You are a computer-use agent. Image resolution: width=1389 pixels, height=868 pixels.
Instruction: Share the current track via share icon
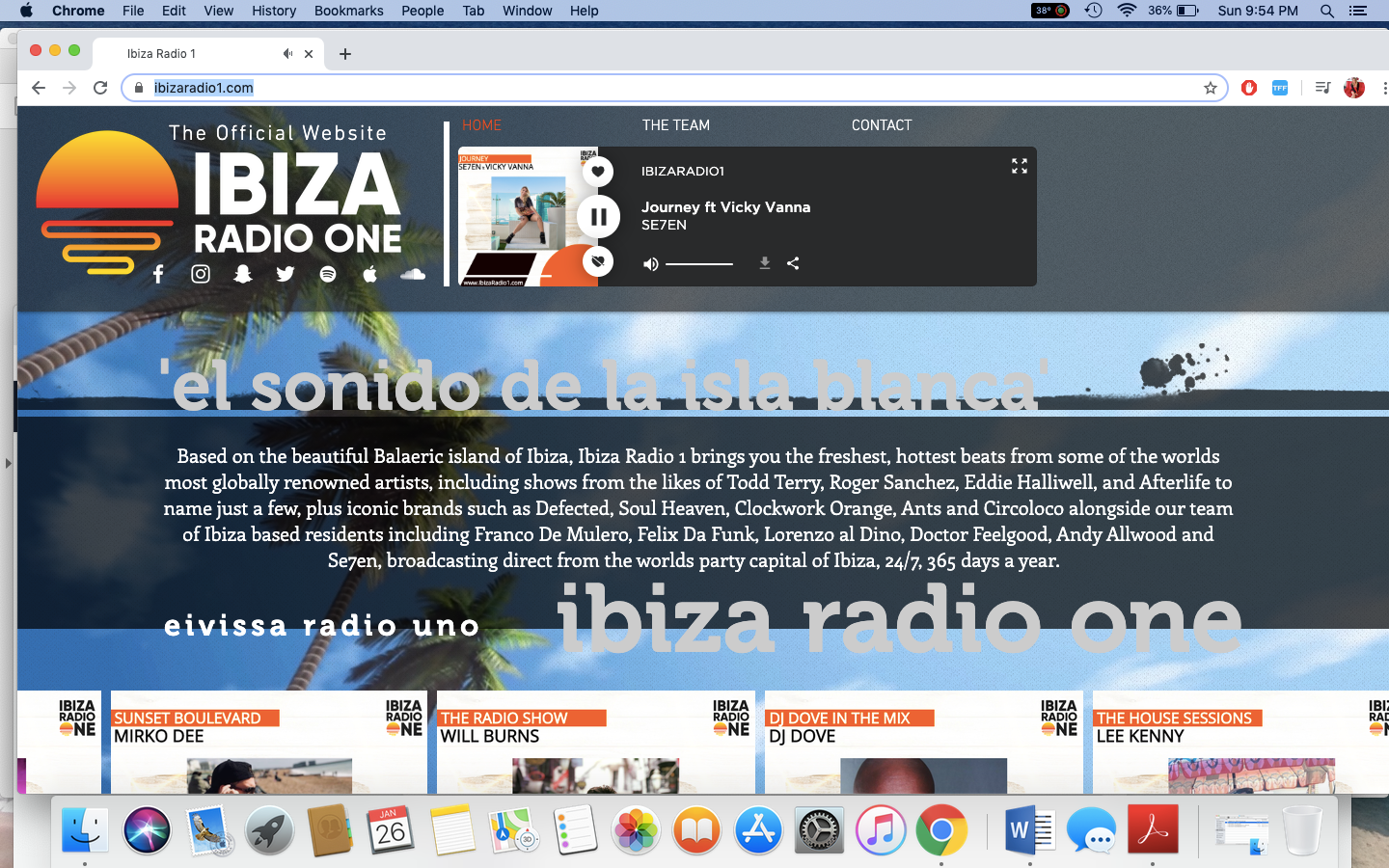tap(793, 263)
